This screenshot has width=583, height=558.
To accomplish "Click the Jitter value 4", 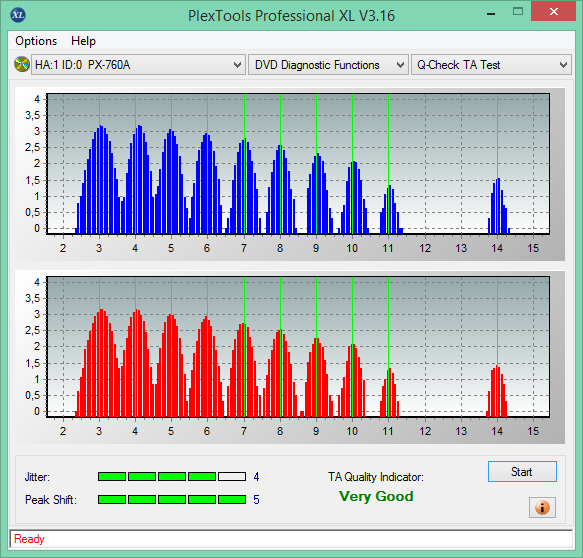I will 256,477.
